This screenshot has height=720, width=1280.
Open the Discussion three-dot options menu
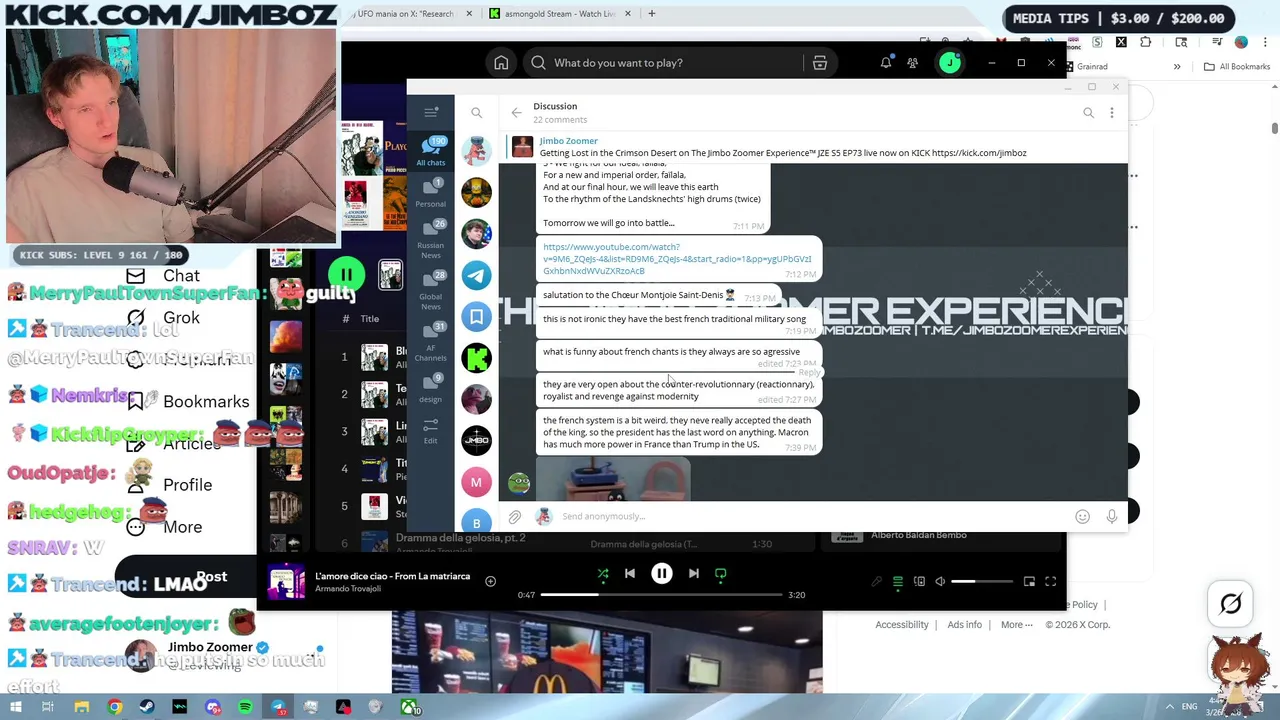coord(1111,113)
